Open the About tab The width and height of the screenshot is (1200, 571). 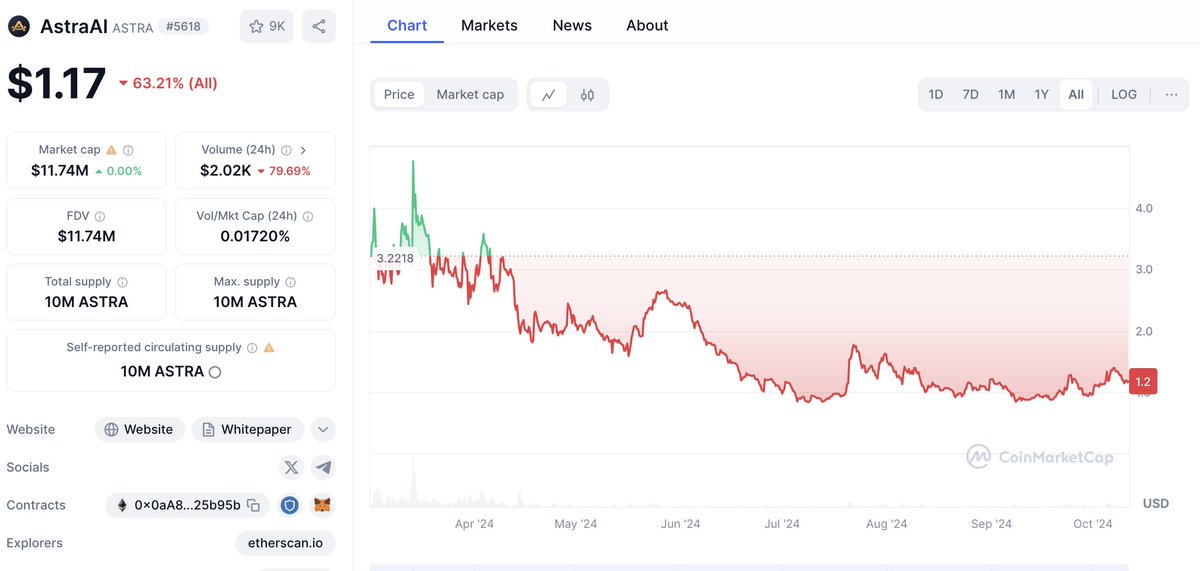click(647, 26)
